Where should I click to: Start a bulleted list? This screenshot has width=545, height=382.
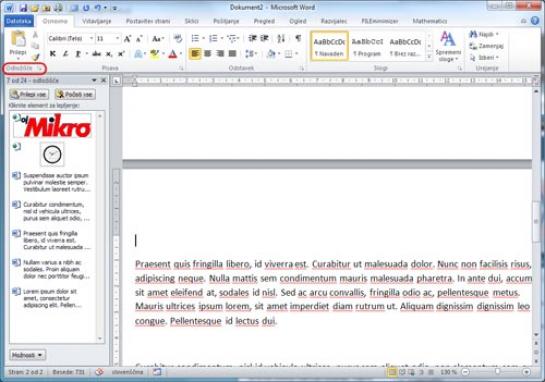(x=195, y=38)
